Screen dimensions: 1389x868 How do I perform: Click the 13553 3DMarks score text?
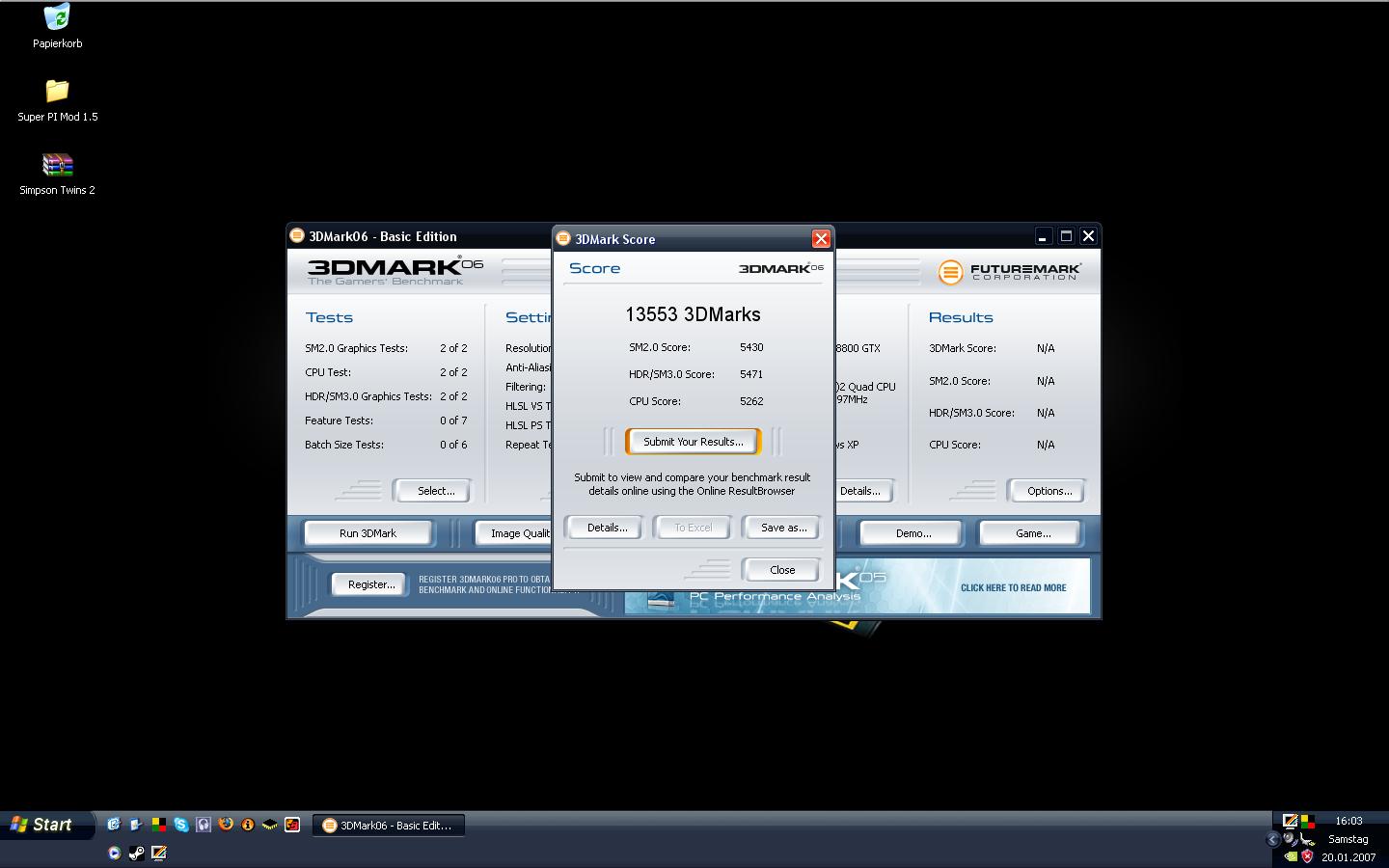pyautogui.click(x=693, y=314)
